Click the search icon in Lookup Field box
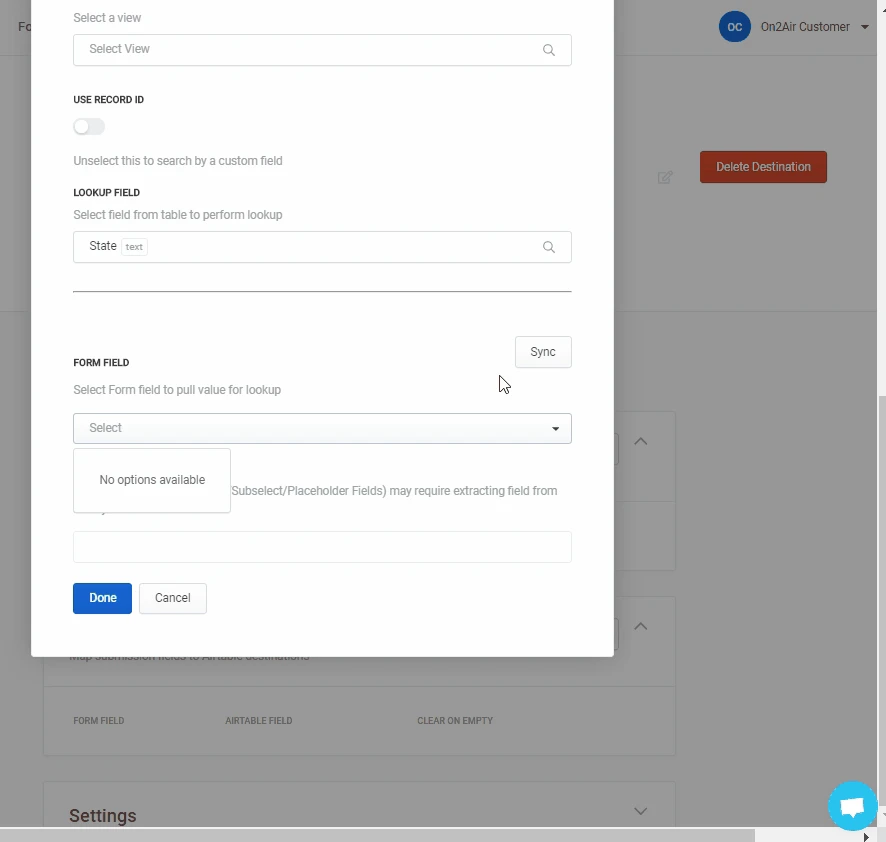Viewport: 886px width, 842px height. pyautogui.click(x=548, y=247)
